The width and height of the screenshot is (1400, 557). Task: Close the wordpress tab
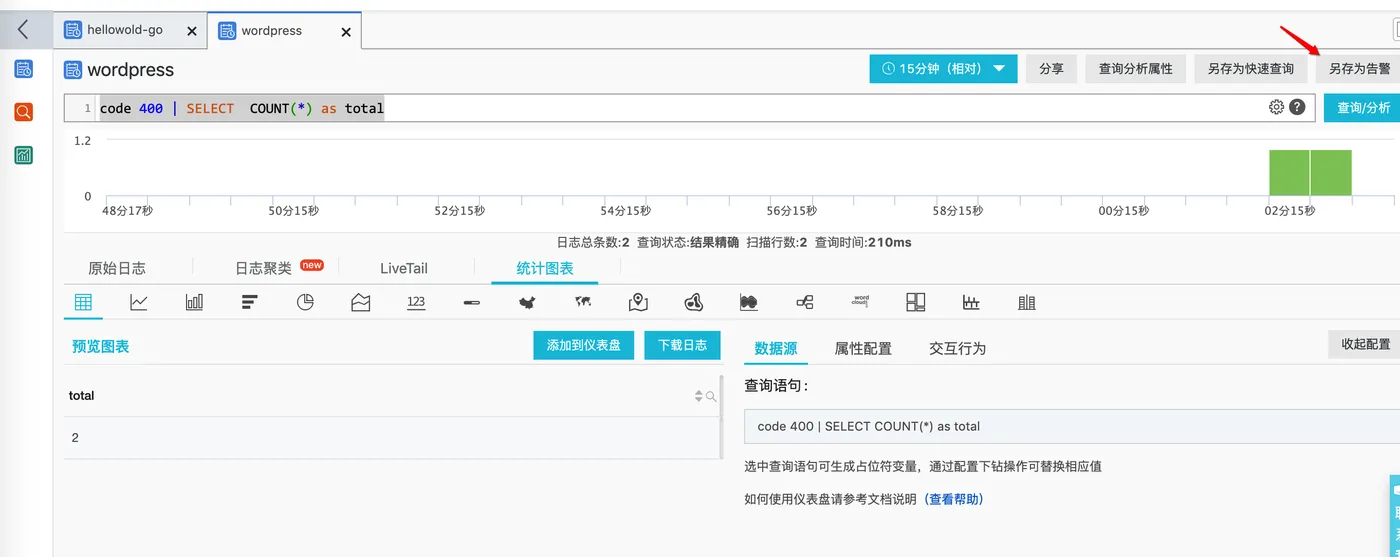point(346,32)
